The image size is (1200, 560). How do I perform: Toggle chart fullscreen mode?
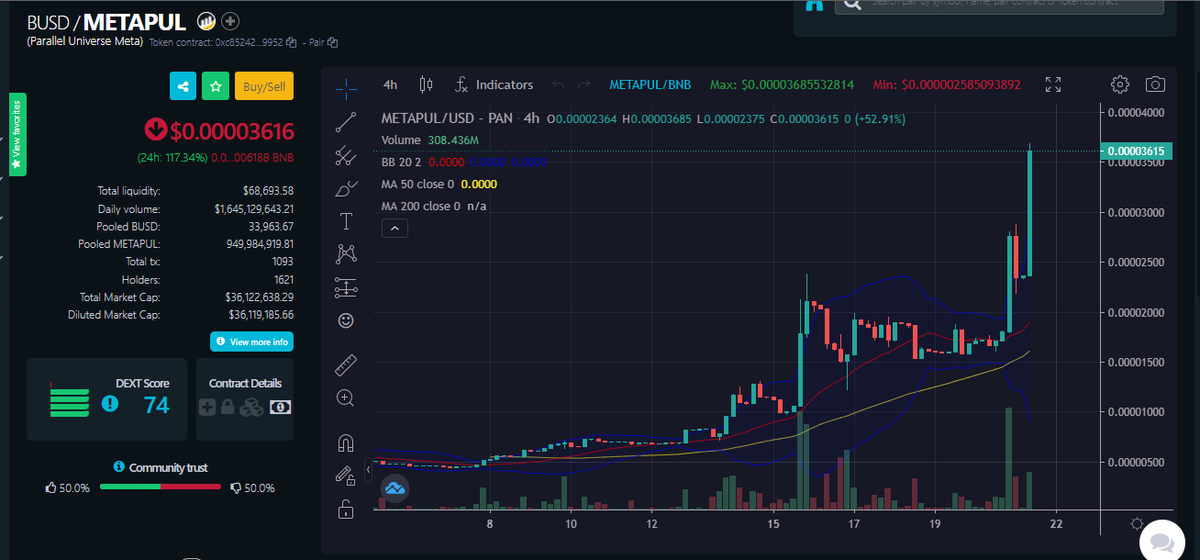(1052, 85)
